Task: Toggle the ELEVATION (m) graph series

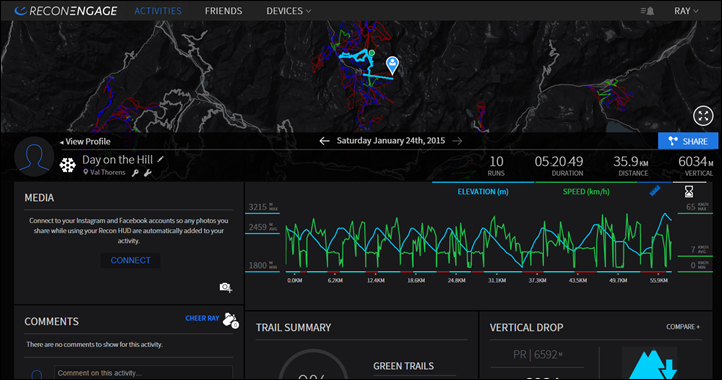Action: click(x=483, y=192)
